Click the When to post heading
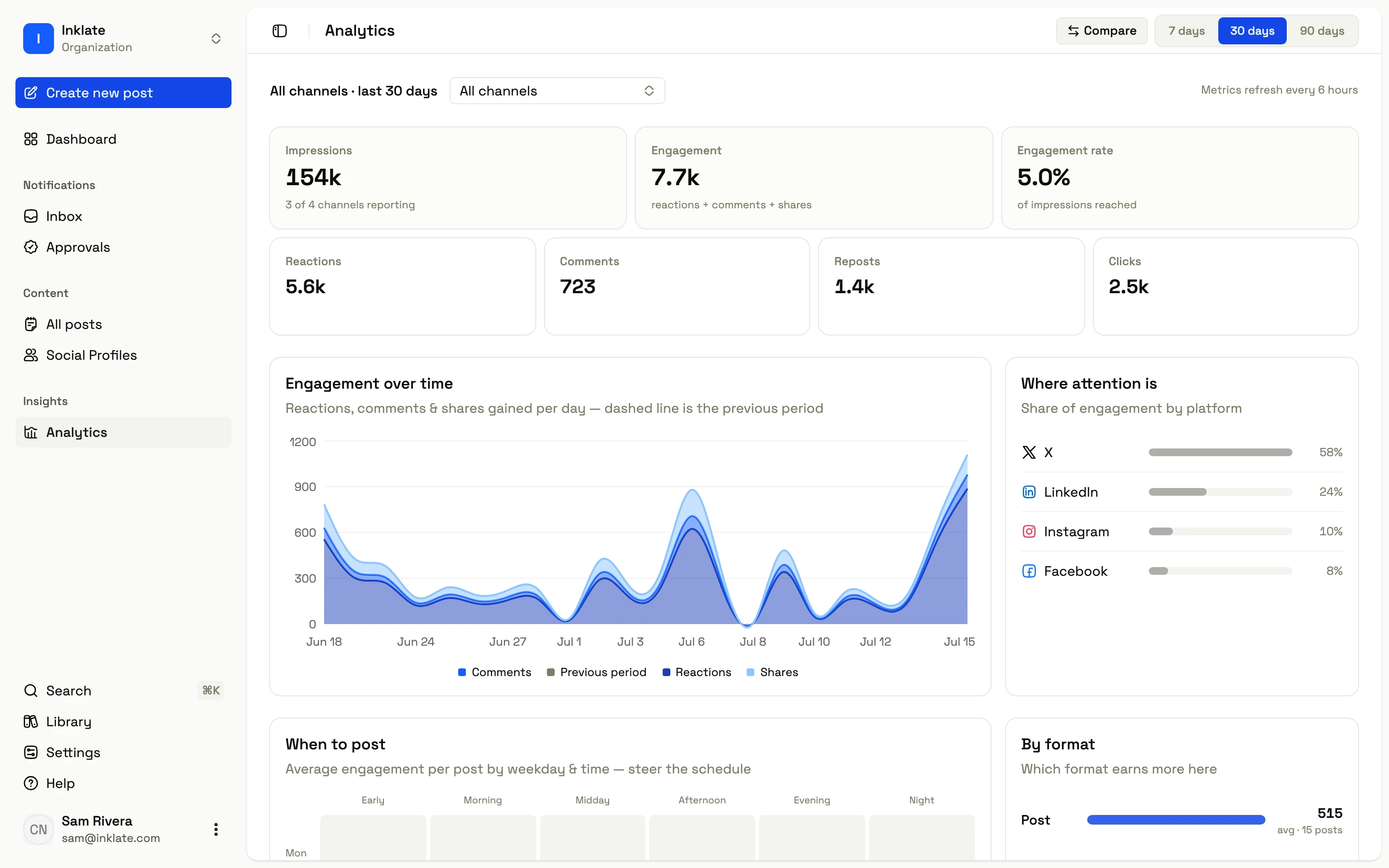This screenshot has width=1389, height=868. click(x=335, y=744)
